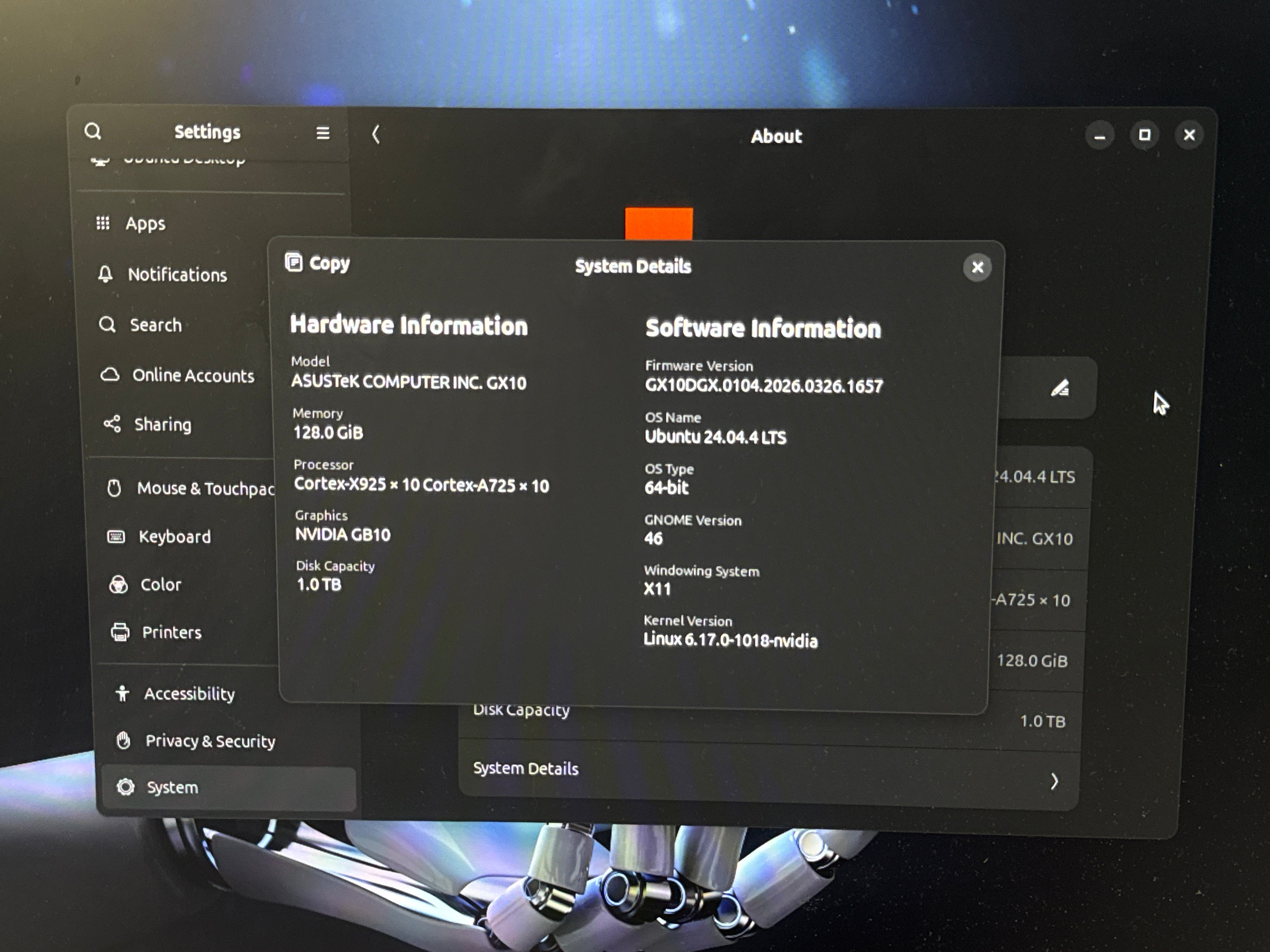Screen dimensions: 1270x952
Task: Close the System Details dialog
Action: (x=977, y=267)
